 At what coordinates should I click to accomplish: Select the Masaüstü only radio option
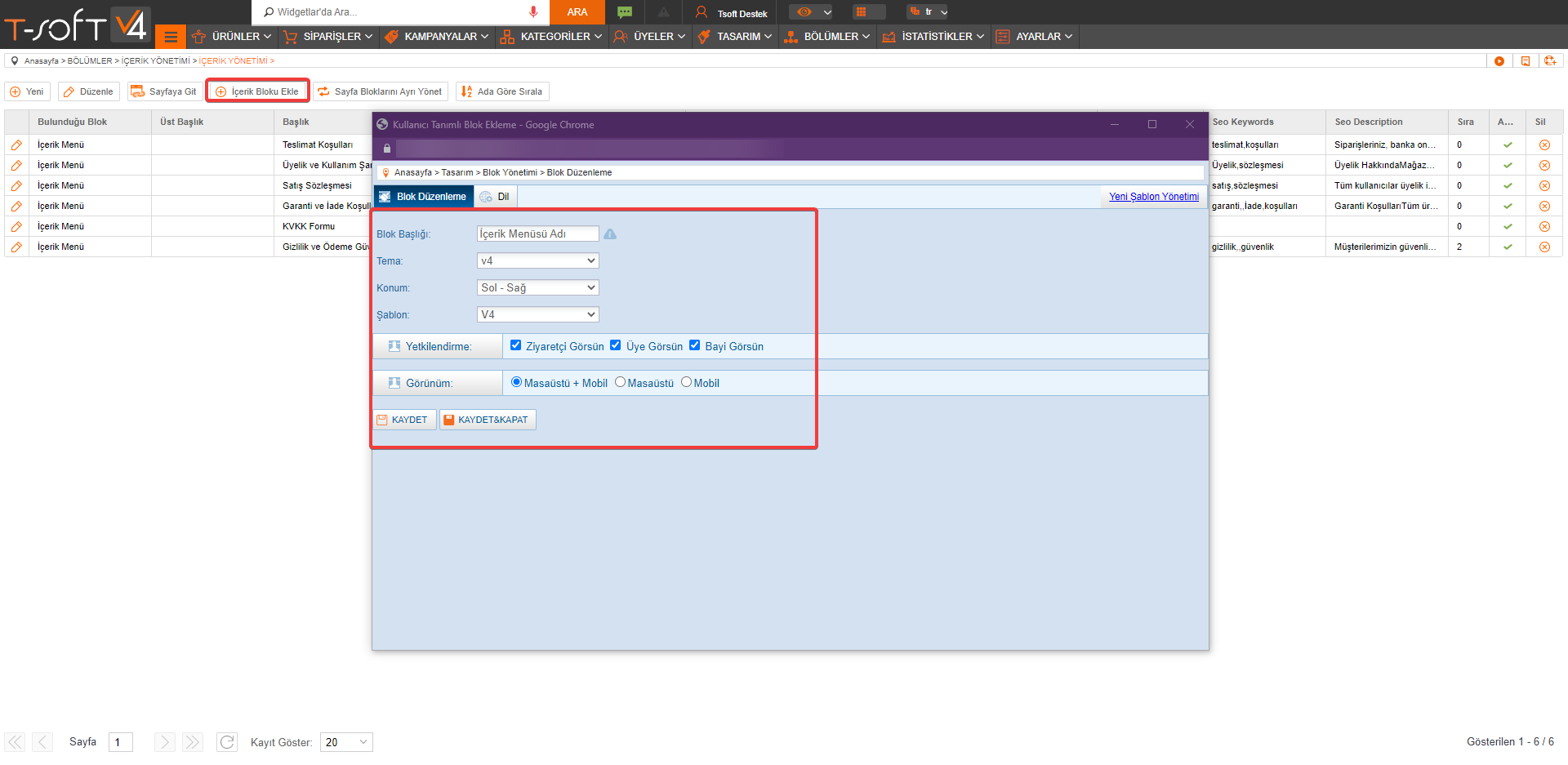620,382
